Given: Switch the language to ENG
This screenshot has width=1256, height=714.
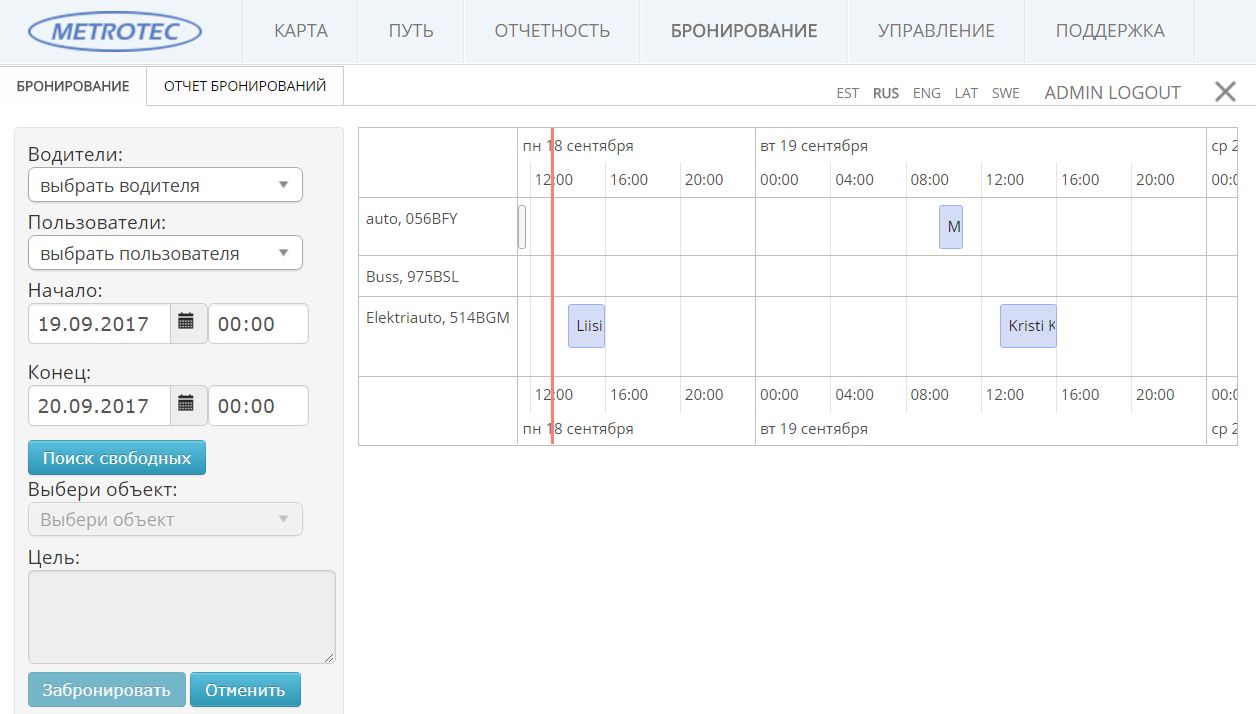Looking at the screenshot, I should tap(927, 93).
